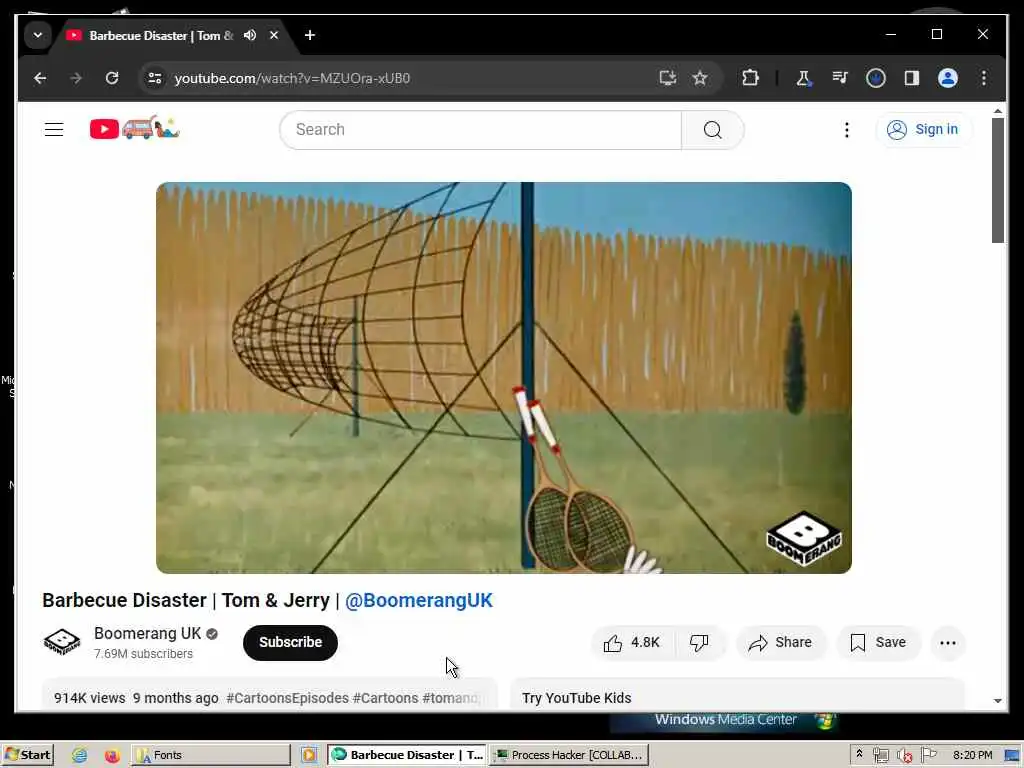
Task: Sign in to YouTube
Action: [x=923, y=129]
